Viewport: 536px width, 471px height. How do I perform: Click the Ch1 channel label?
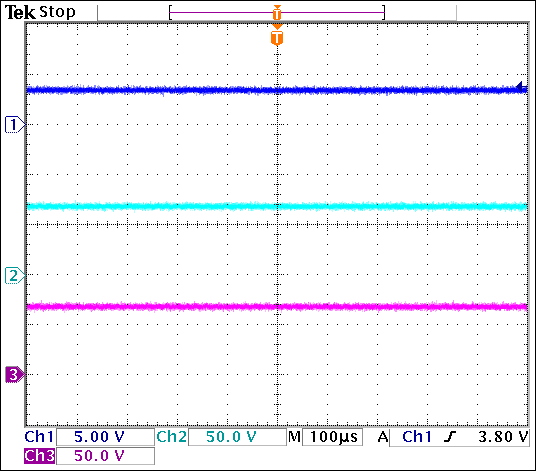[x=39, y=437]
